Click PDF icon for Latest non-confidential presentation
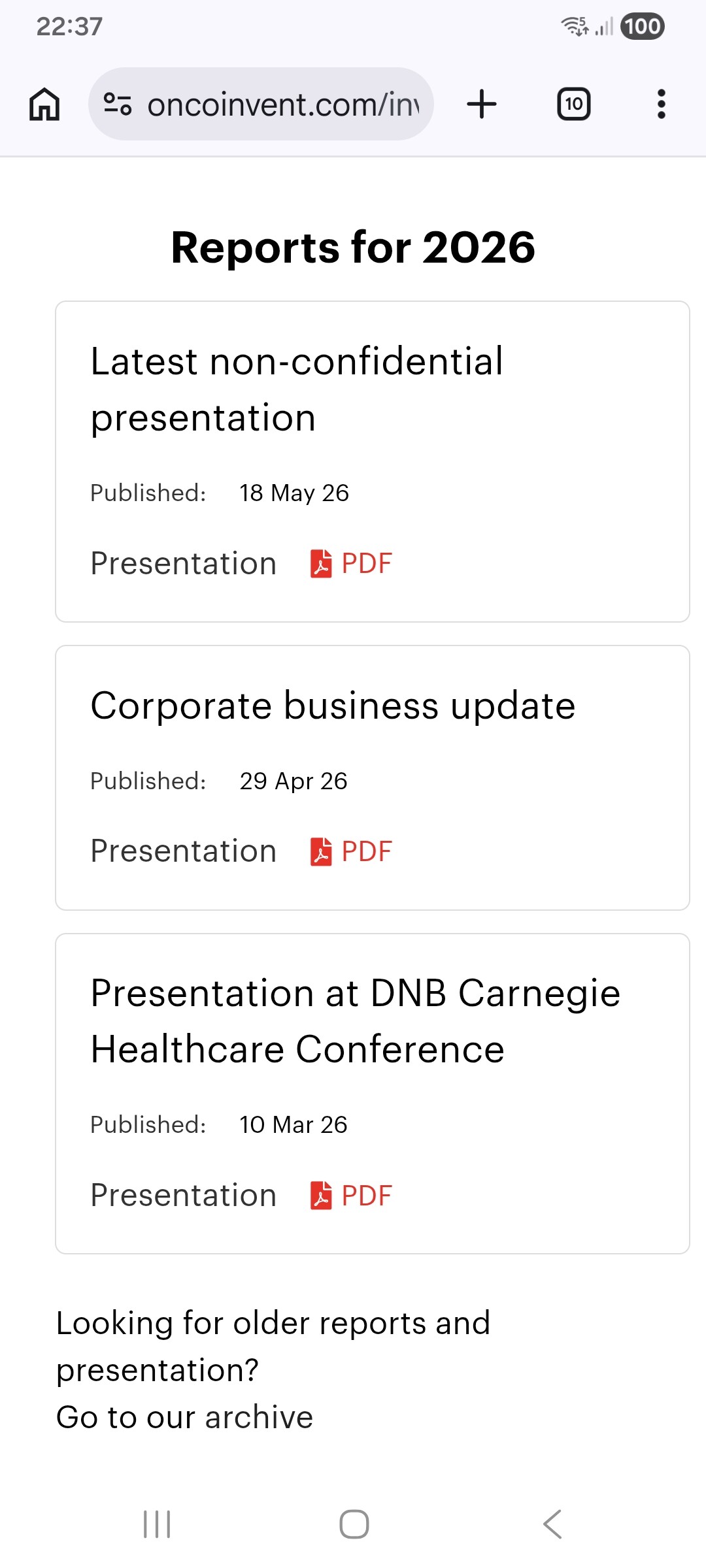This screenshot has height=1568, width=706. click(x=321, y=564)
